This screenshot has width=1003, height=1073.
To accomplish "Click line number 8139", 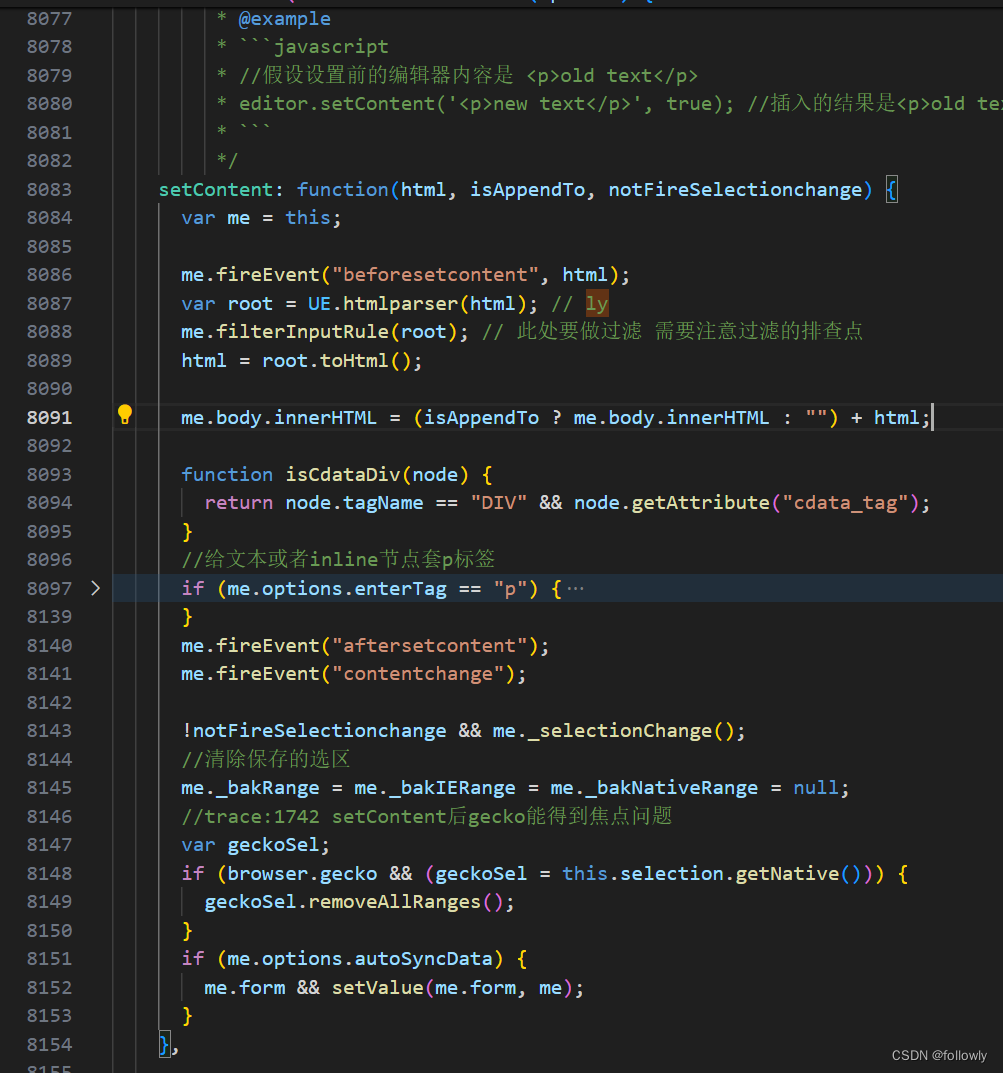I will (49, 617).
